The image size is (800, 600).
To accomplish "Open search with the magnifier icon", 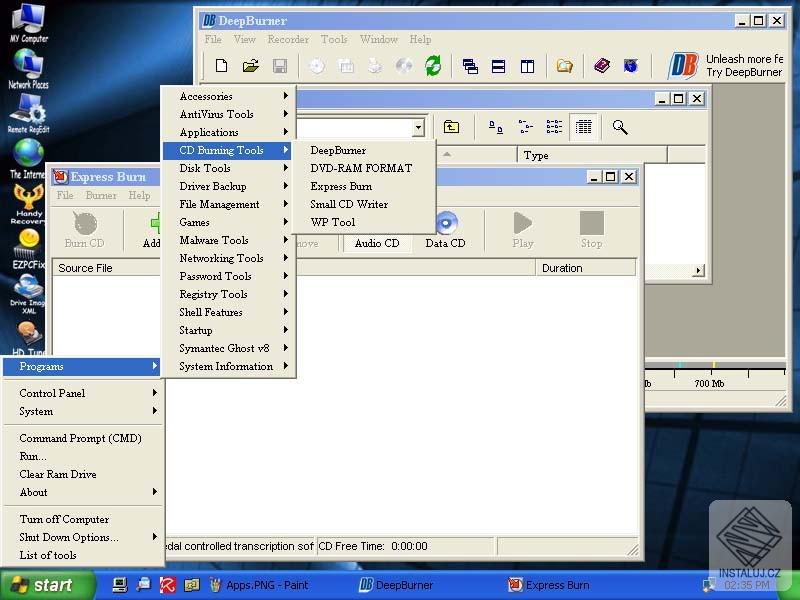I will [x=620, y=128].
